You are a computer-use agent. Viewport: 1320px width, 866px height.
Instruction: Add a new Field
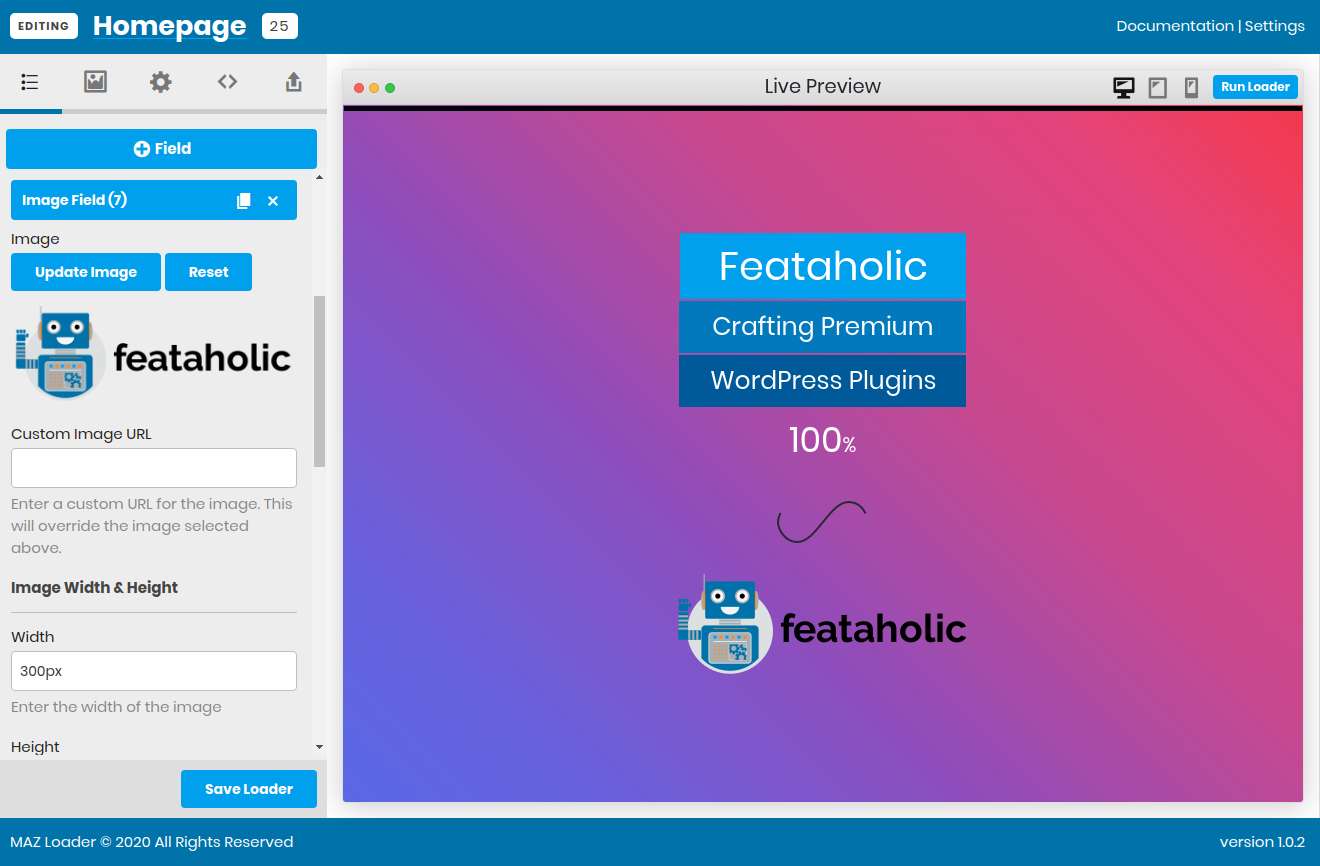(161, 149)
